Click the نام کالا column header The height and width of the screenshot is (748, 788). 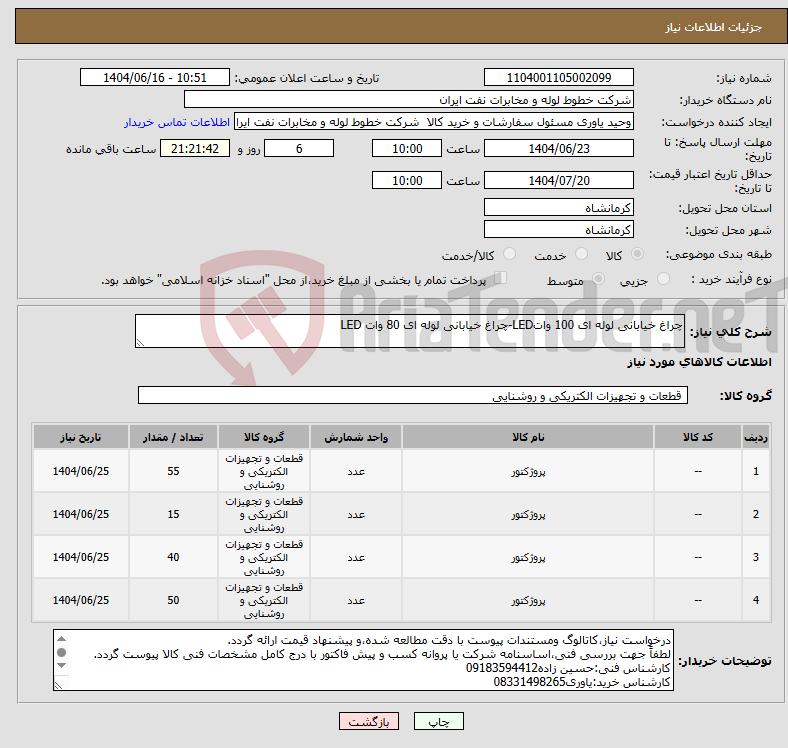[x=528, y=437]
